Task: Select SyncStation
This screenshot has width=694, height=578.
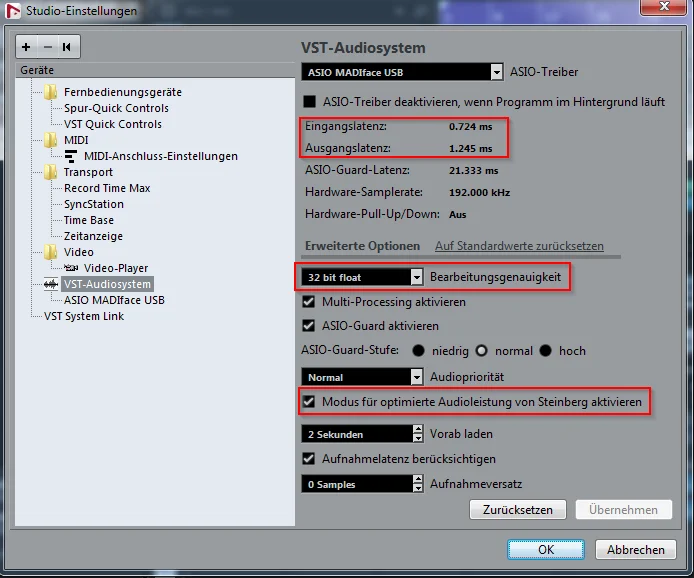Action: [93, 204]
